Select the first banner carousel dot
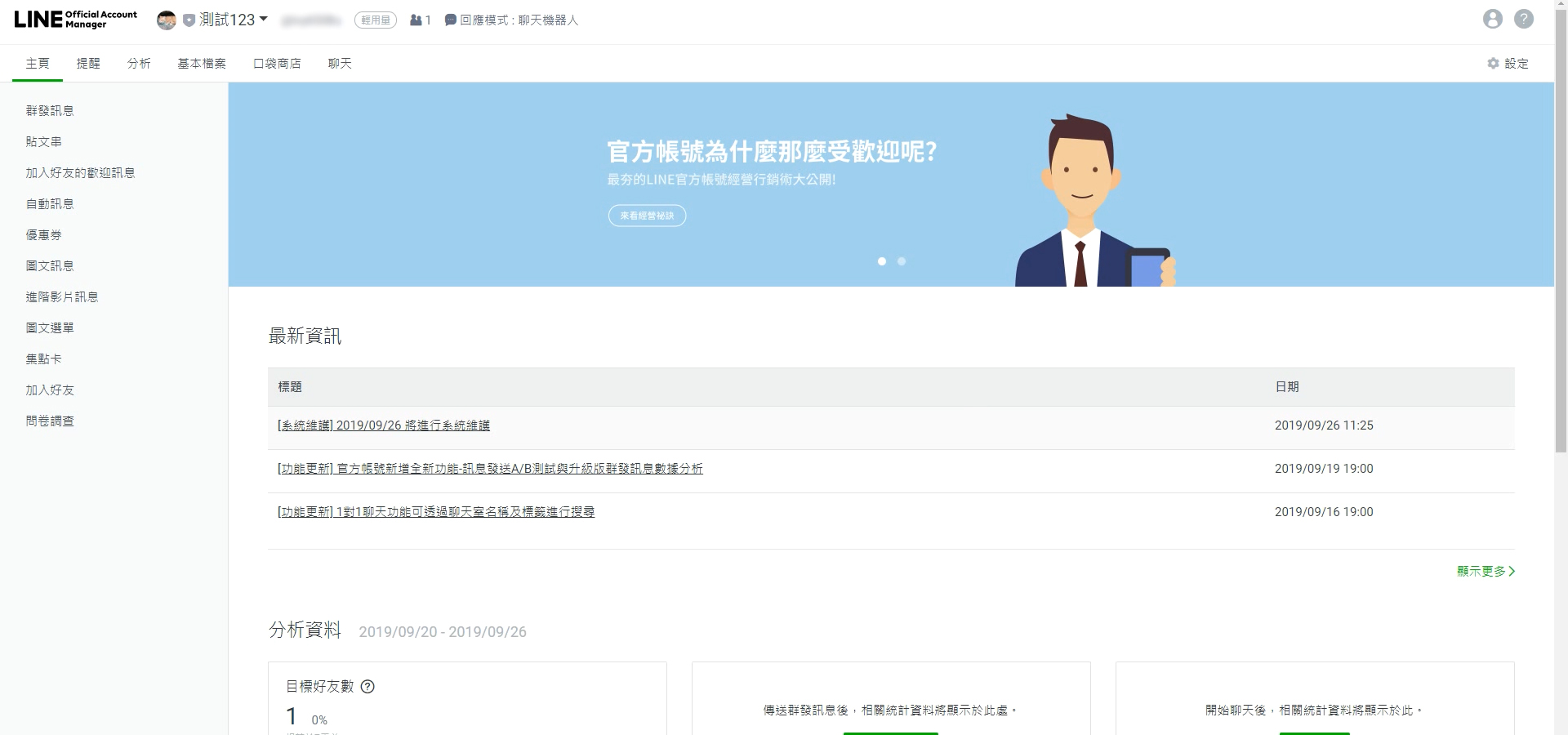The width and height of the screenshot is (1568, 735). [882, 261]
